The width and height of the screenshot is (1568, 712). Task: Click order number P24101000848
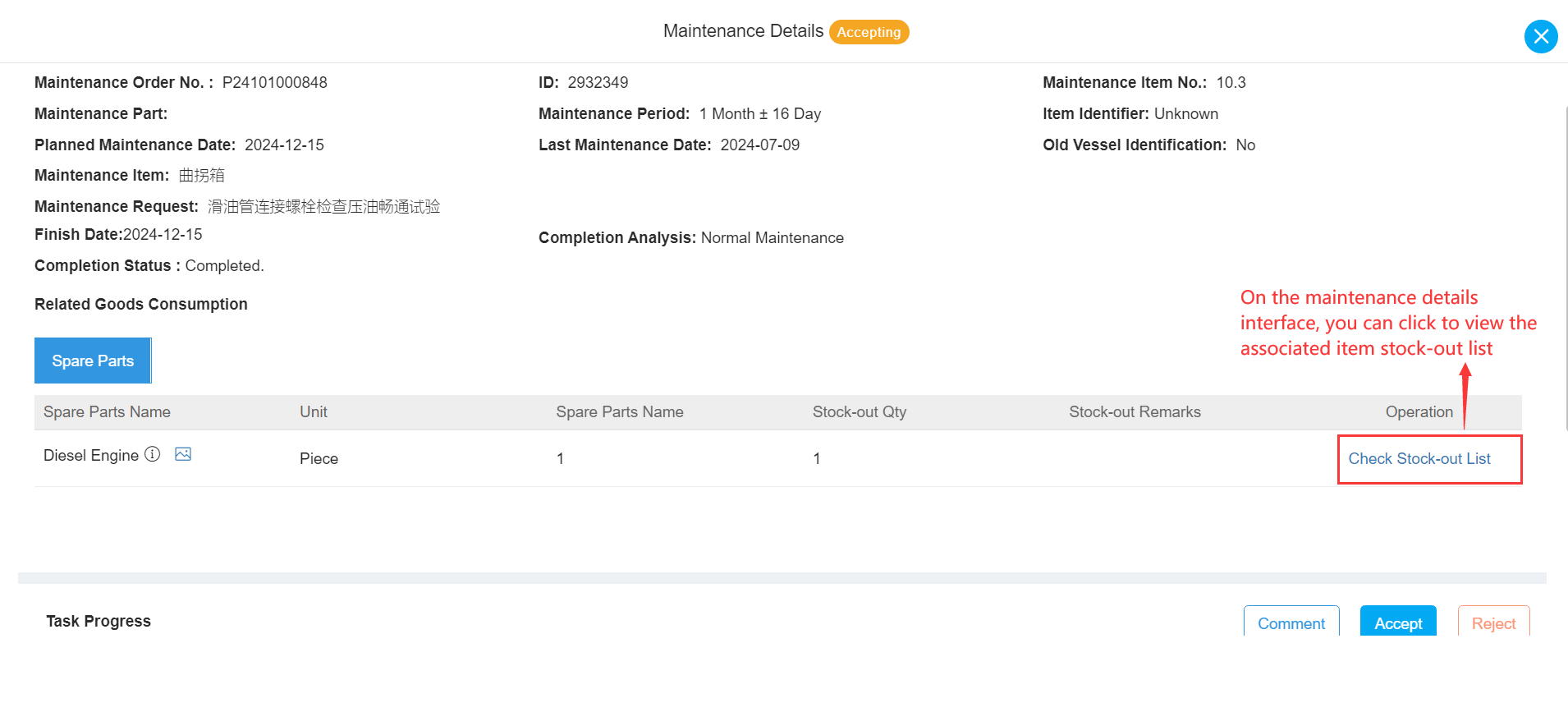pyautogui.click(x=275, y=83)
